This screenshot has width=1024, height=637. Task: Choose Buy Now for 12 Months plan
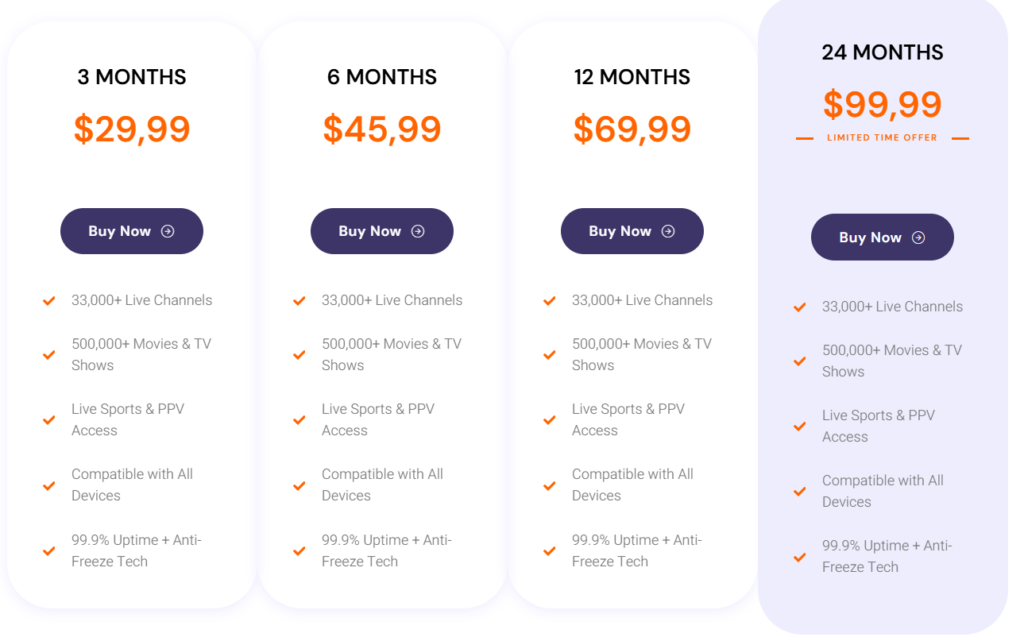coord(631,231)
